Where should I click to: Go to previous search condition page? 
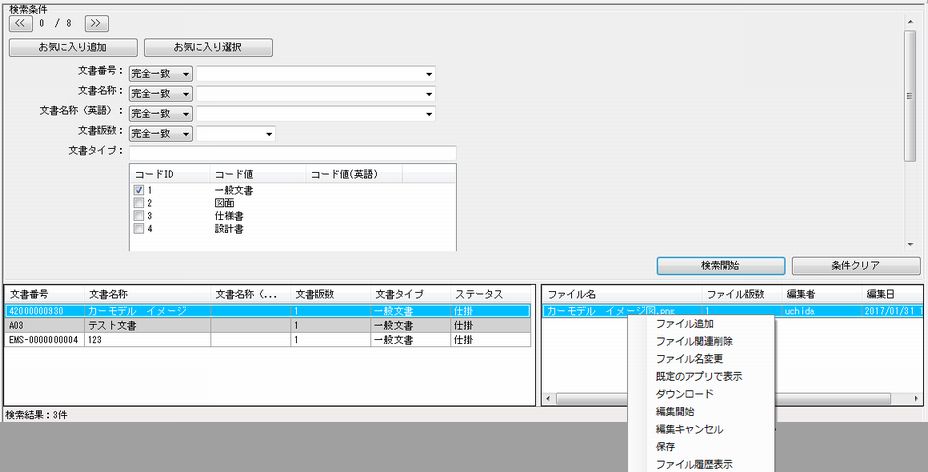(21, 24)
